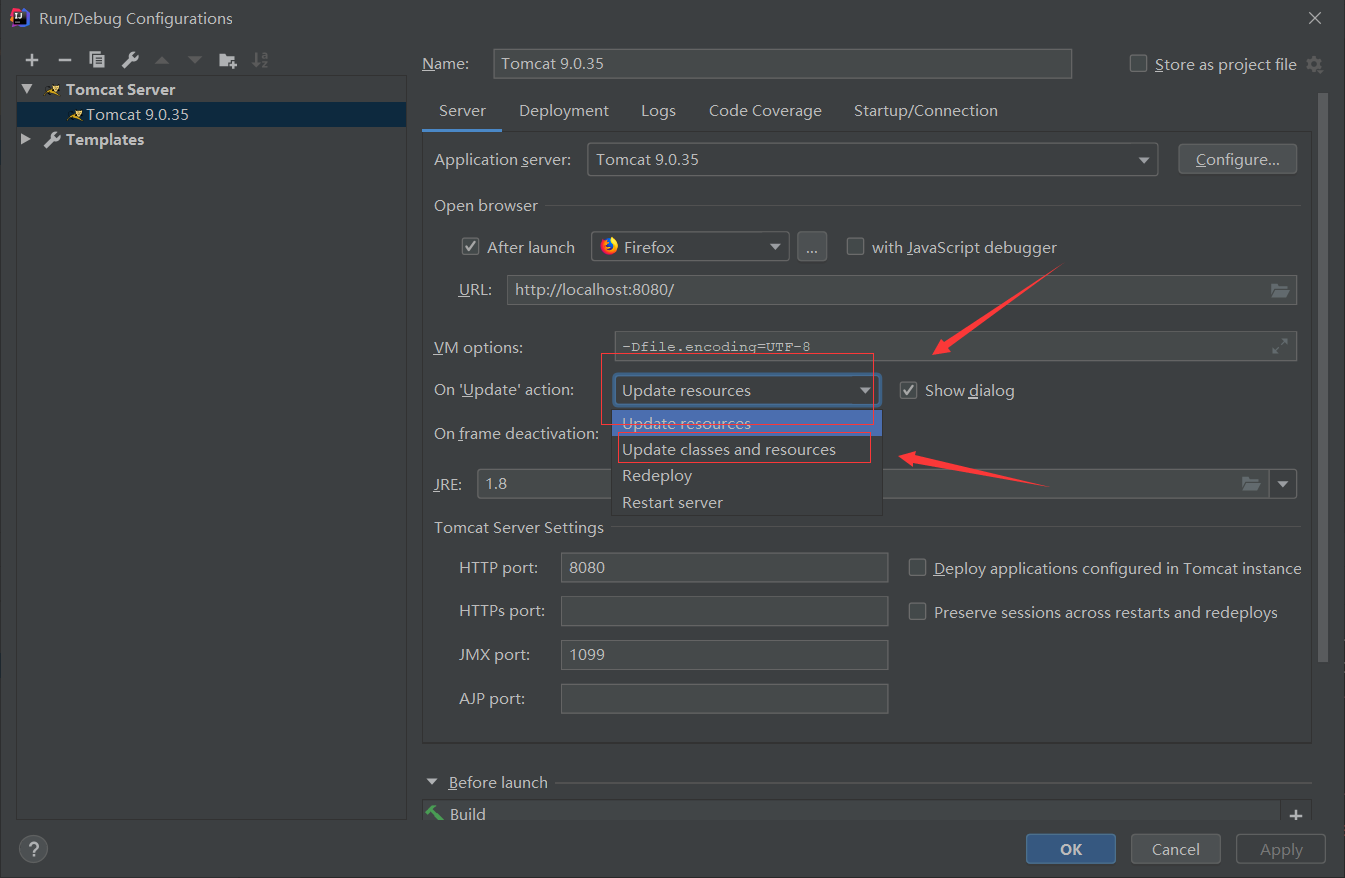This screenshot has width=1345, height=878.
Task: Open settings gear beside Store as project file
Action: coord(1314,65)
